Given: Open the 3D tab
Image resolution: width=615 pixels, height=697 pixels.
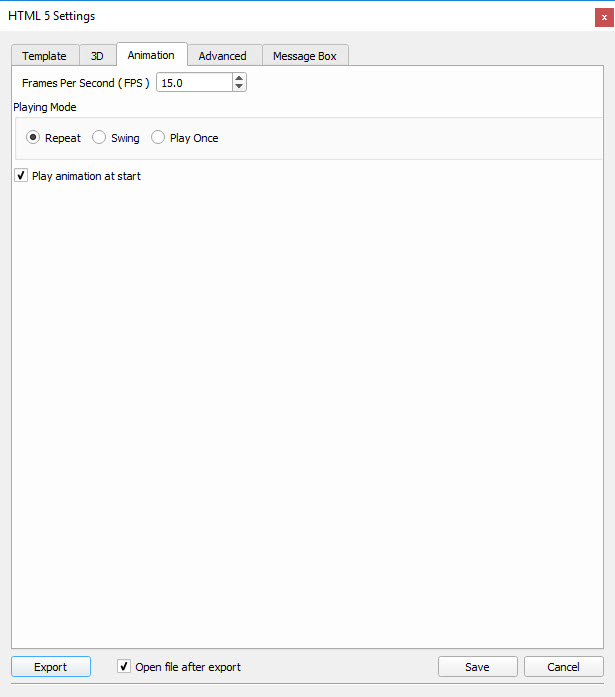Looking at the screenshot, I should (x=97, y=56).
